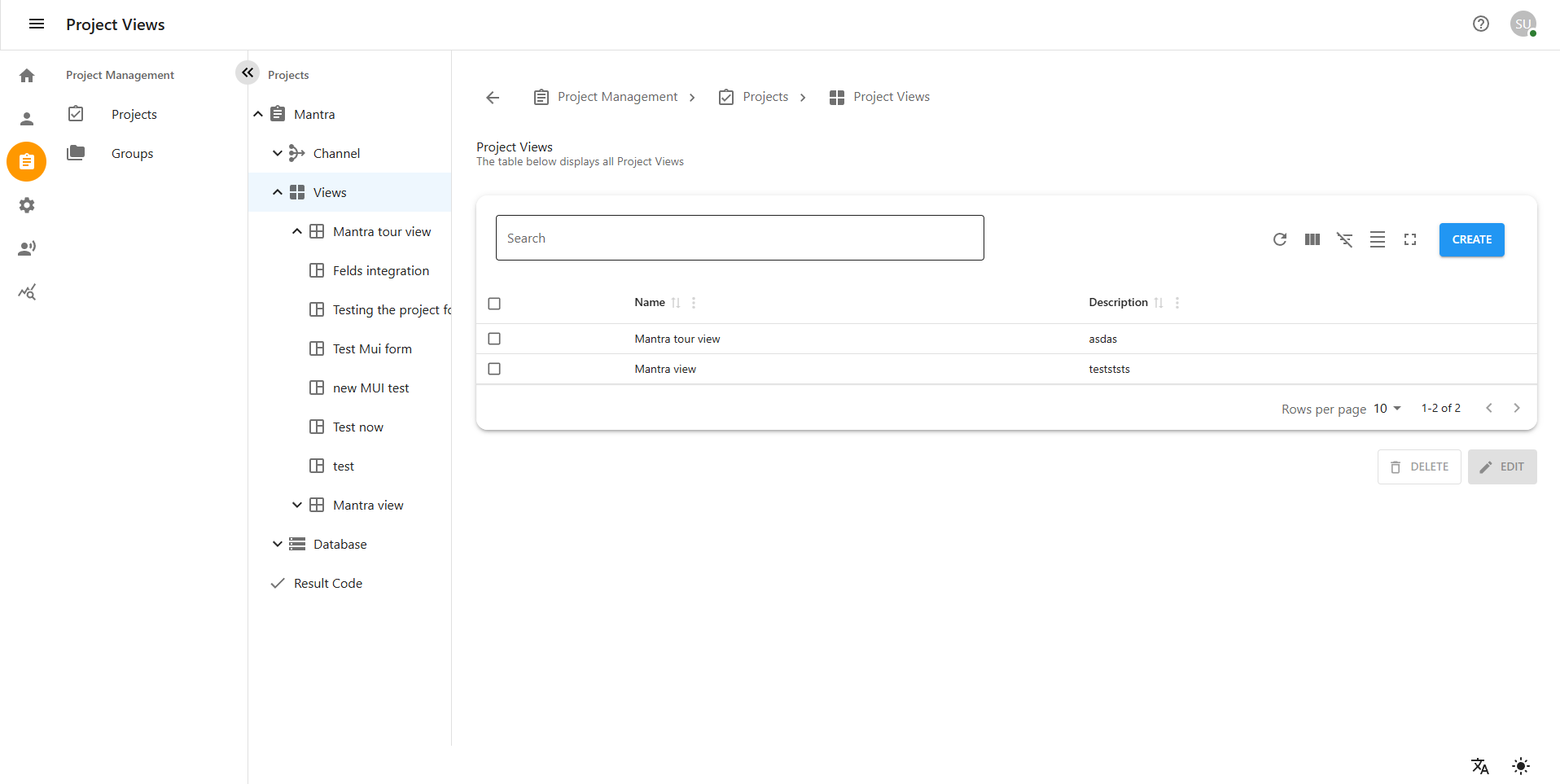Open the column visibility icon
The height and width of the screenshot is (784, 1560).
[1312, 239]
